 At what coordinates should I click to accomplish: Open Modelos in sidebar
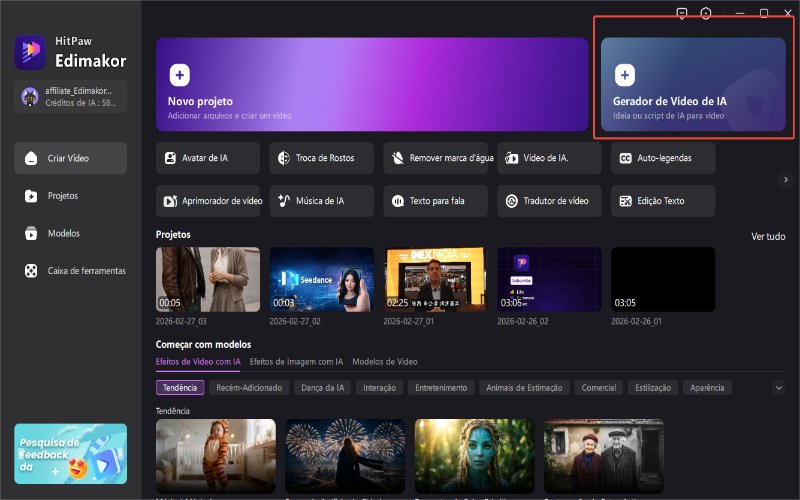(x=70, y=233)
